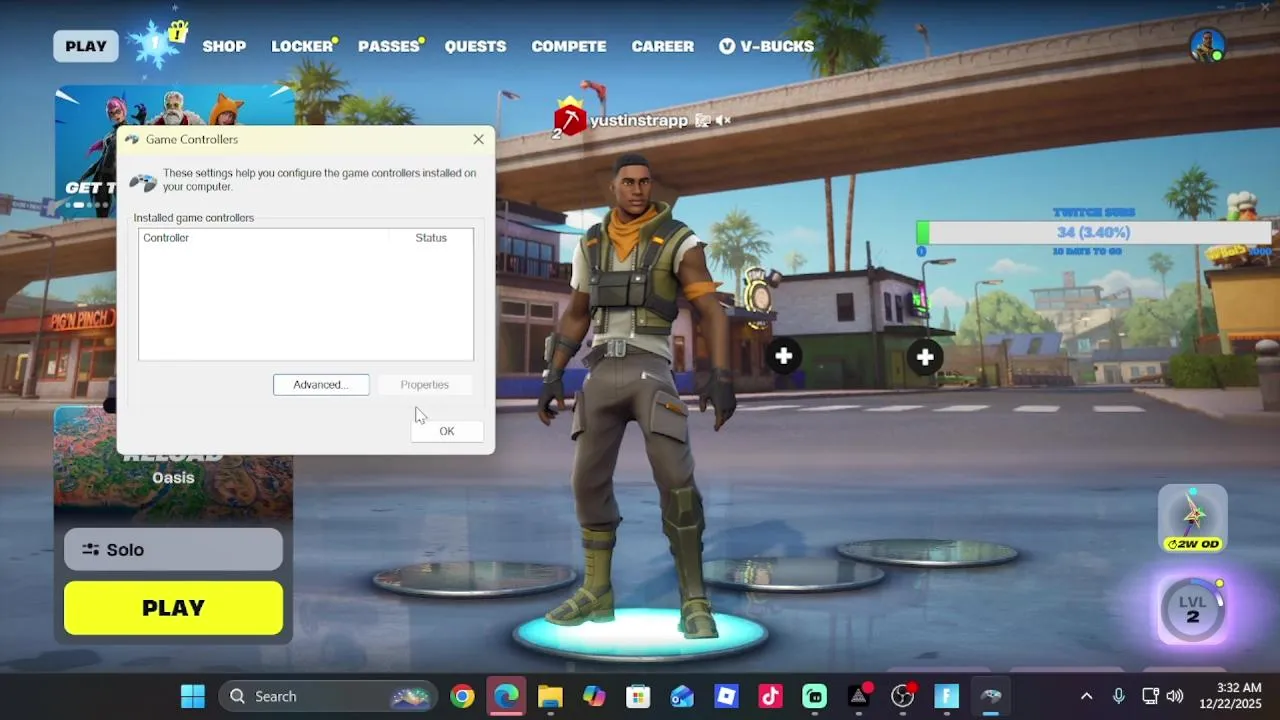Image resolution: width=1280 pixels, height=720 pixels.
Task: Open Copilot from the taskbar
Action: coord(594,696)
